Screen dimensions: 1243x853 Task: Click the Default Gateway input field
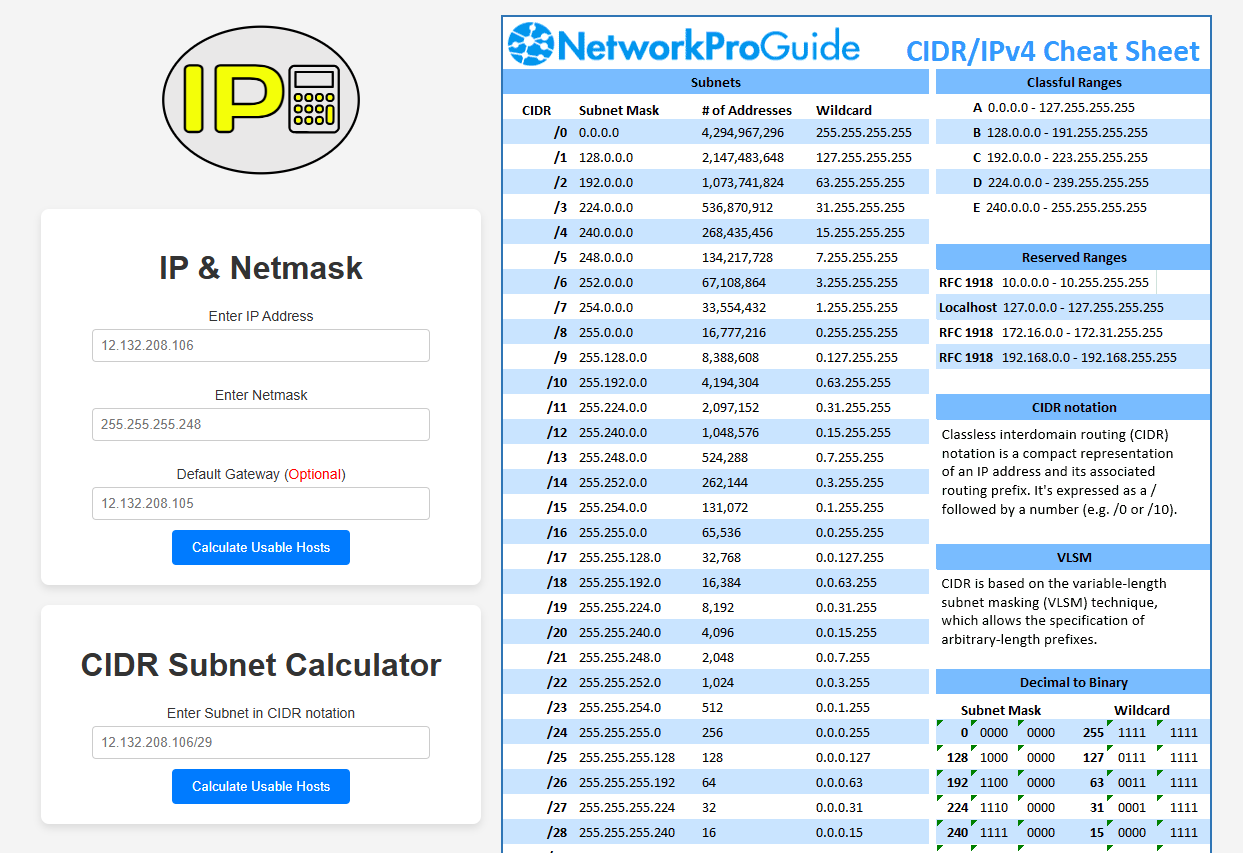(x=261, y=503)
